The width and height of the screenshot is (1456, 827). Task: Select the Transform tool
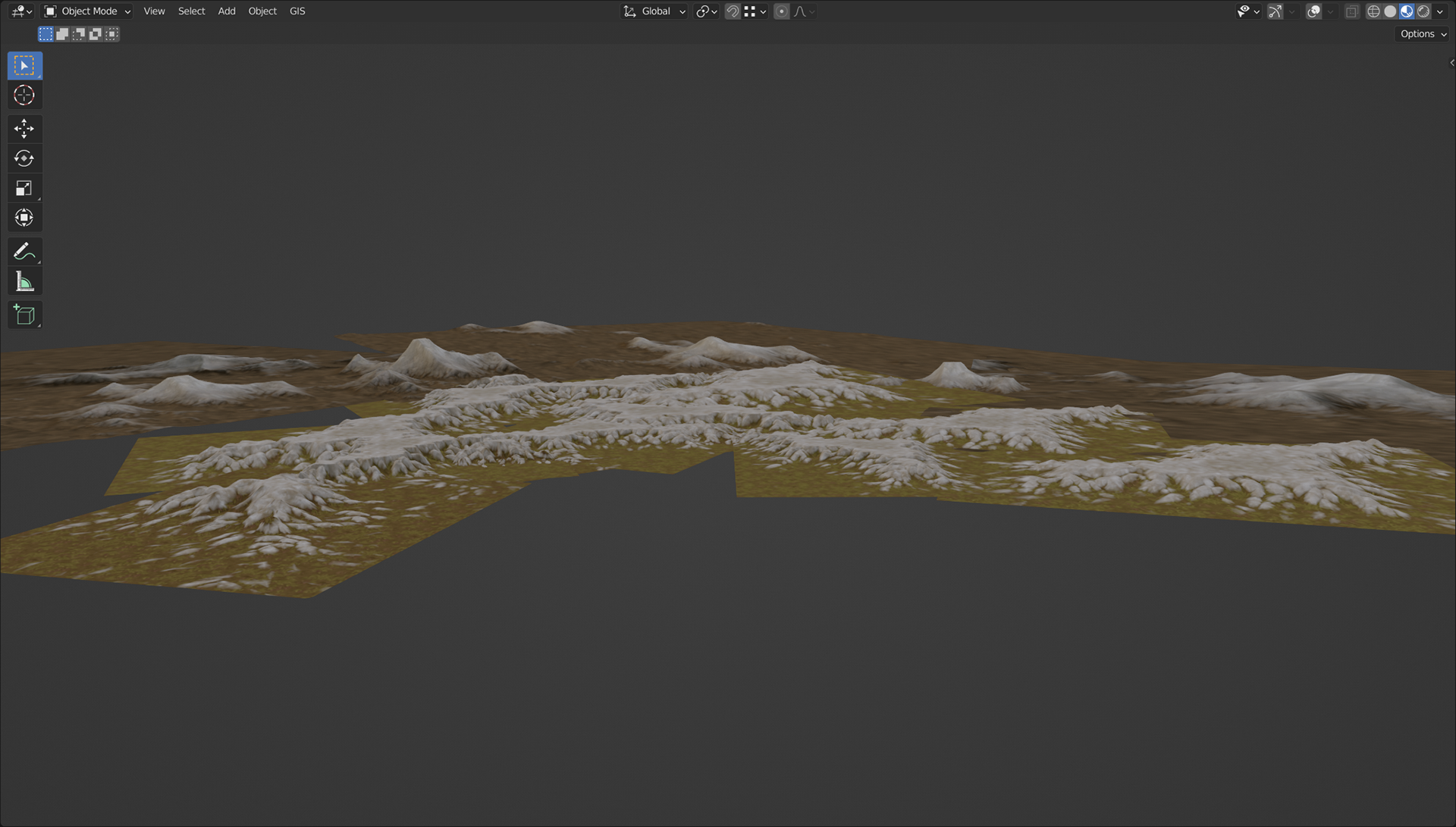[x=24, y=218]
